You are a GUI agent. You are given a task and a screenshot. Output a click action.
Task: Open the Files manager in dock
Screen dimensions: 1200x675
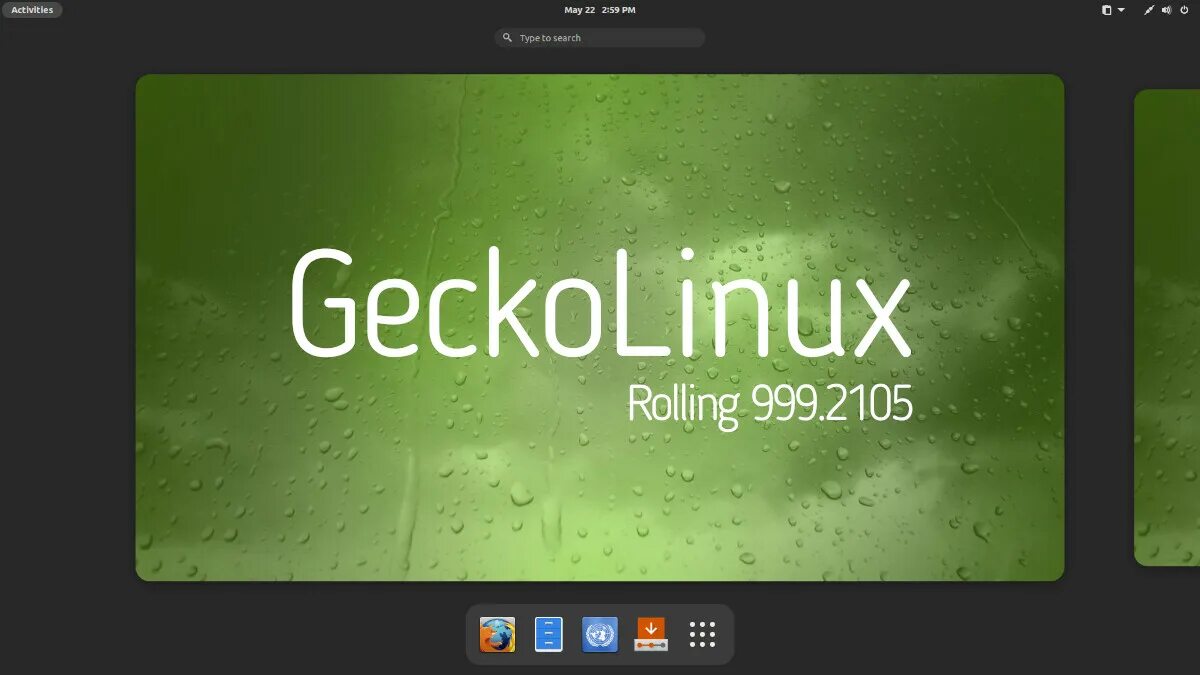(549, 634)
